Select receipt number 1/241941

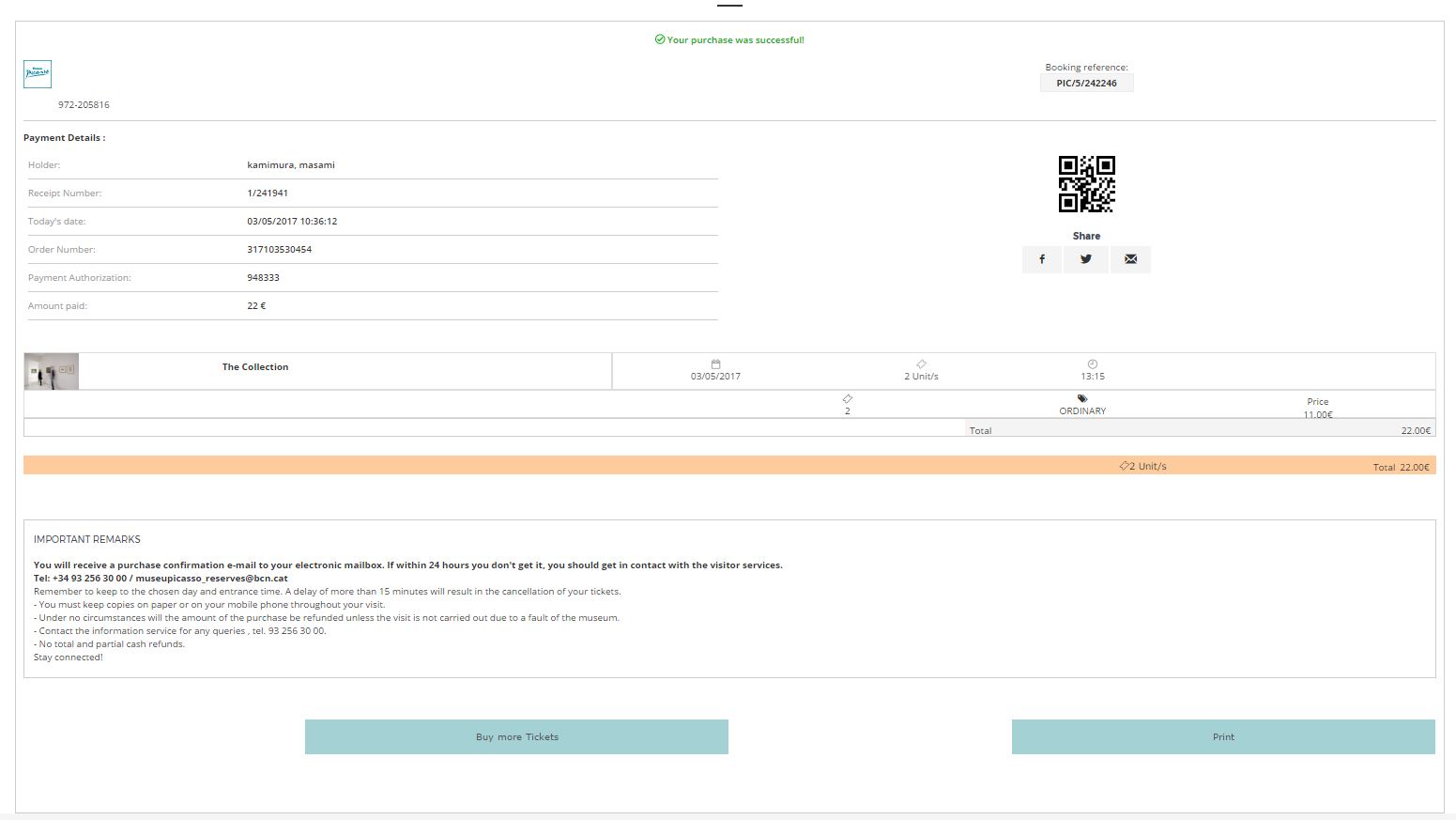[x=268, y=193]
